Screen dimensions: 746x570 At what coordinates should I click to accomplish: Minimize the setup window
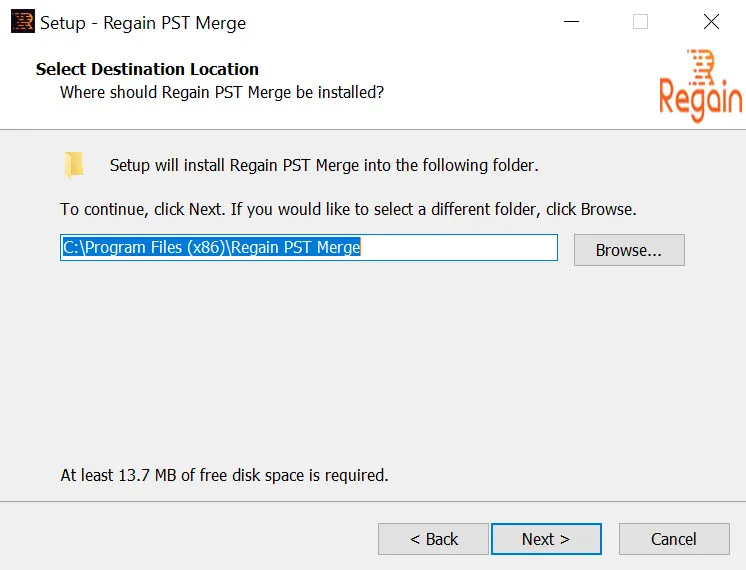point(571,21)
